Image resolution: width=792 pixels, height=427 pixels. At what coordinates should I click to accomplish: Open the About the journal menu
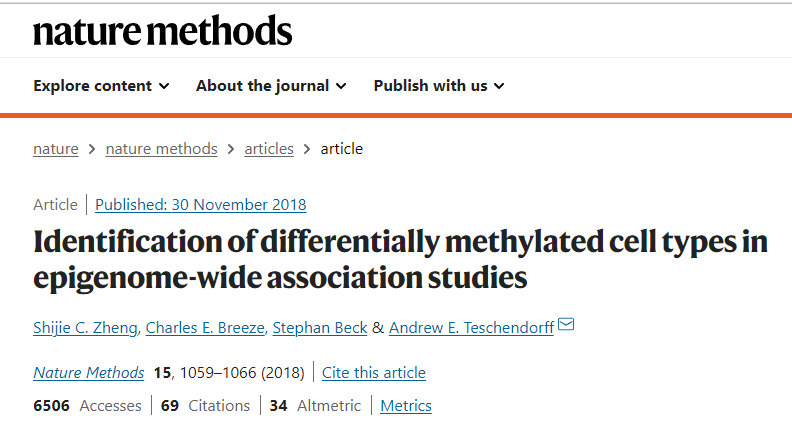tap(271, 86)
